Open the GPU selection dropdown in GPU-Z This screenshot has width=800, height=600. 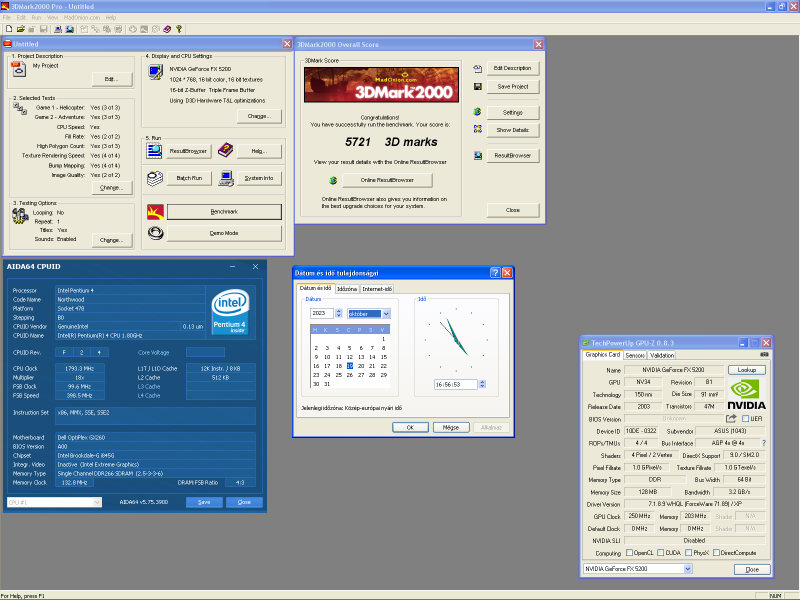(x=688, y=569)
